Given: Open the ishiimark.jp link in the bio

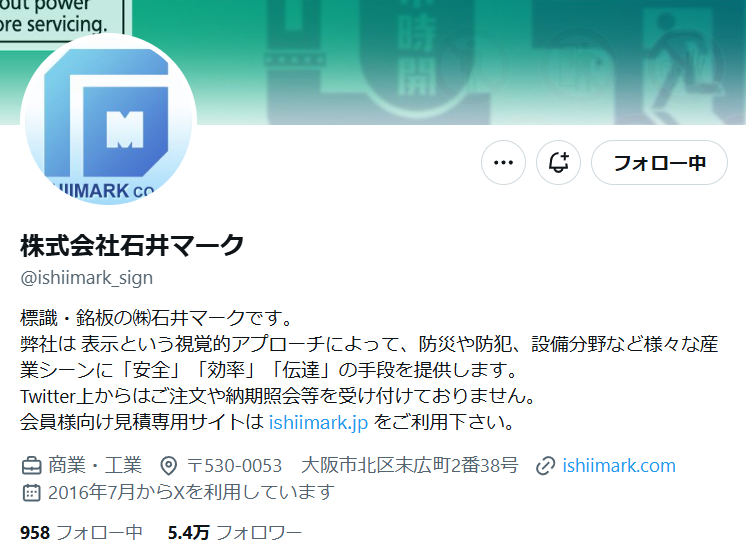Looking at the screenshot, I should (x=318, y=422).
